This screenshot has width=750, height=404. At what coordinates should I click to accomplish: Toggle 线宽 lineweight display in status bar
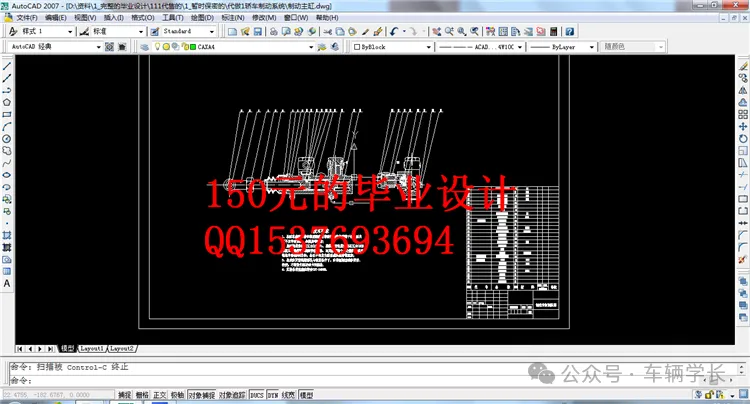[x=289, y=395]
